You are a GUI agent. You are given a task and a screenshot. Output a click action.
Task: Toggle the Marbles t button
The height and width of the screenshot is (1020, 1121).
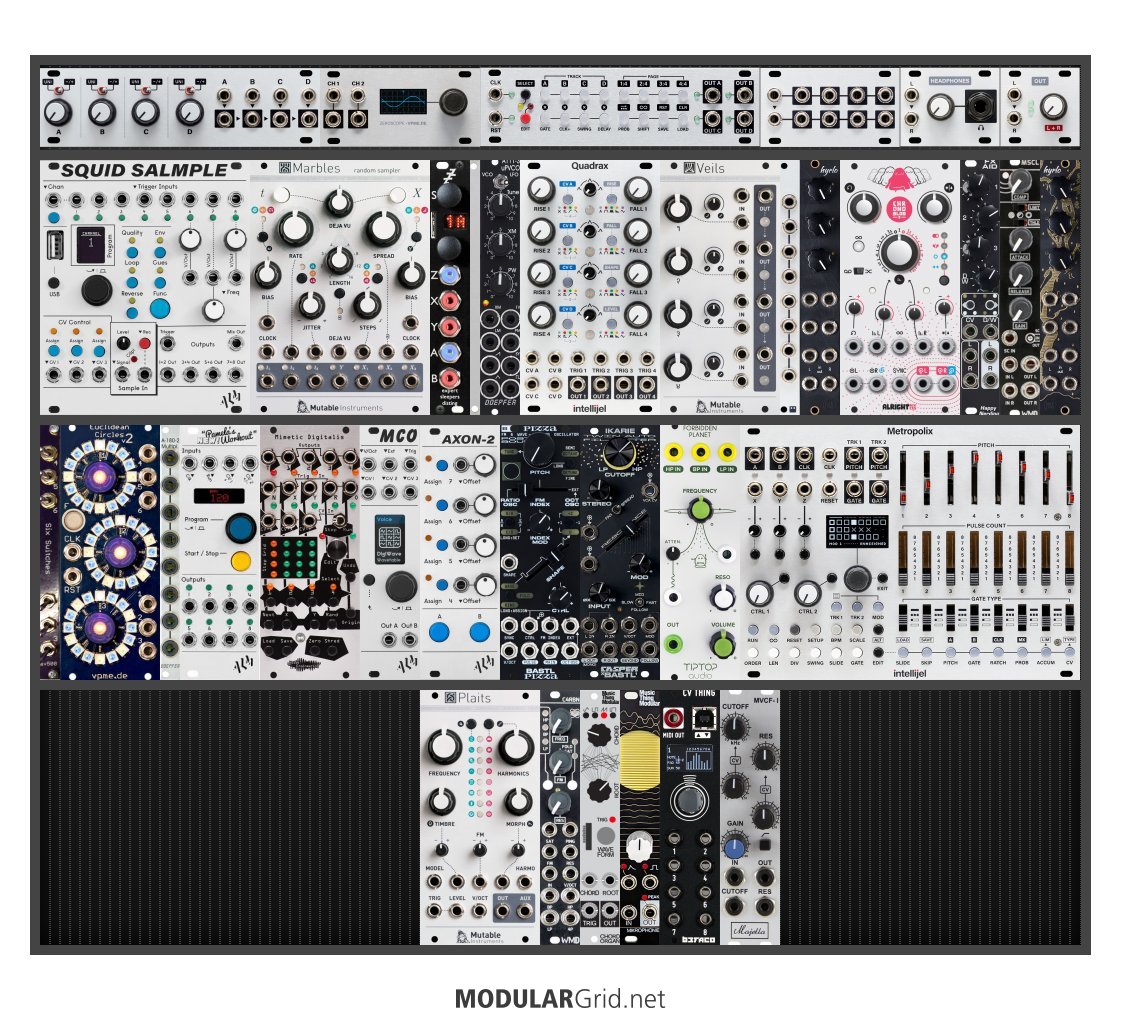click(x=281, y=194)
